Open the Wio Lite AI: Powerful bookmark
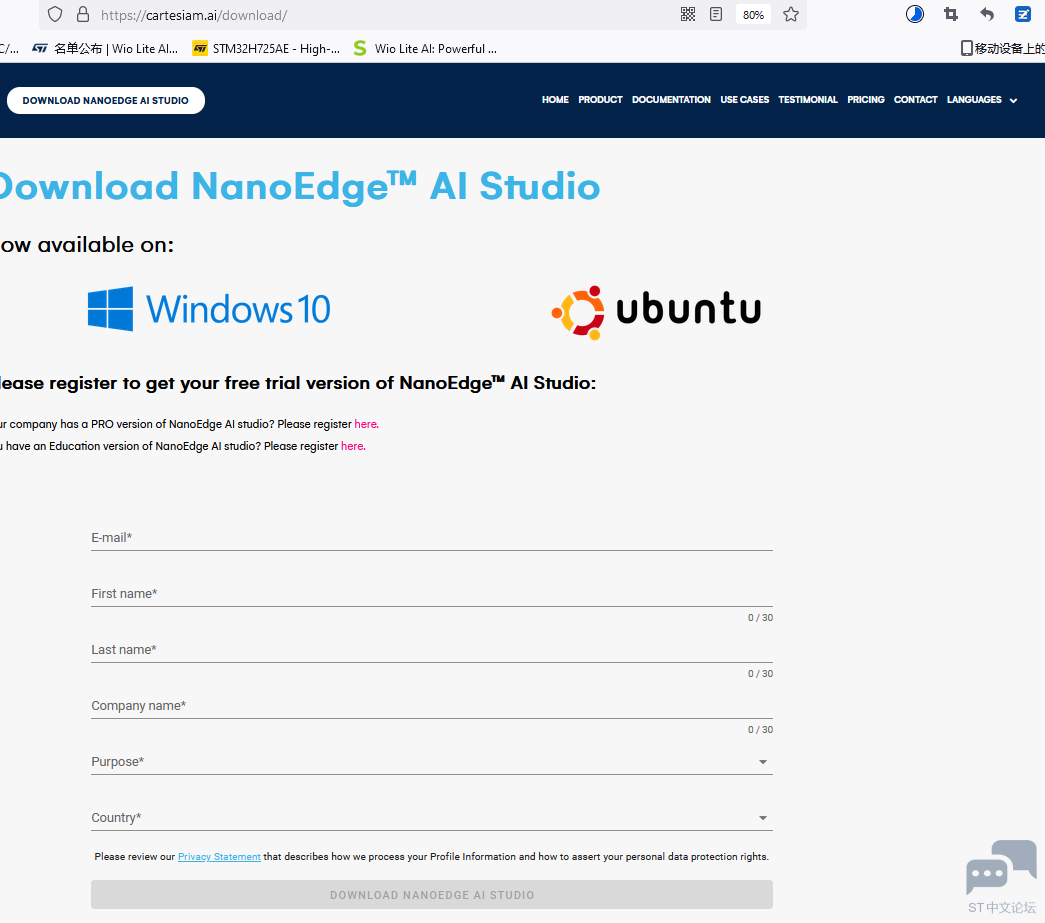The height and width of the screenshot is (923, 1045). 425,49
